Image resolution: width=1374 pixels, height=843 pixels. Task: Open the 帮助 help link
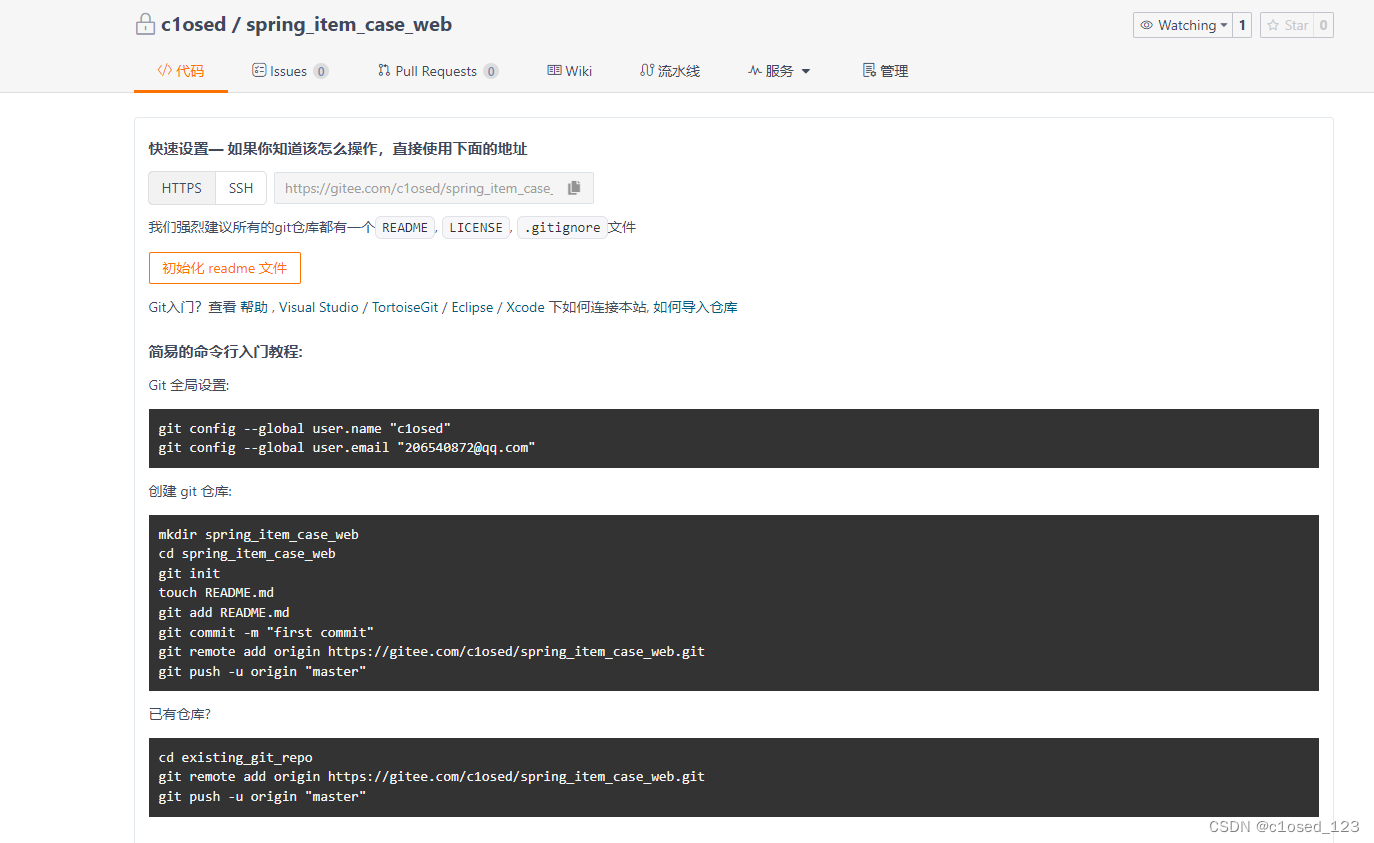254,308
